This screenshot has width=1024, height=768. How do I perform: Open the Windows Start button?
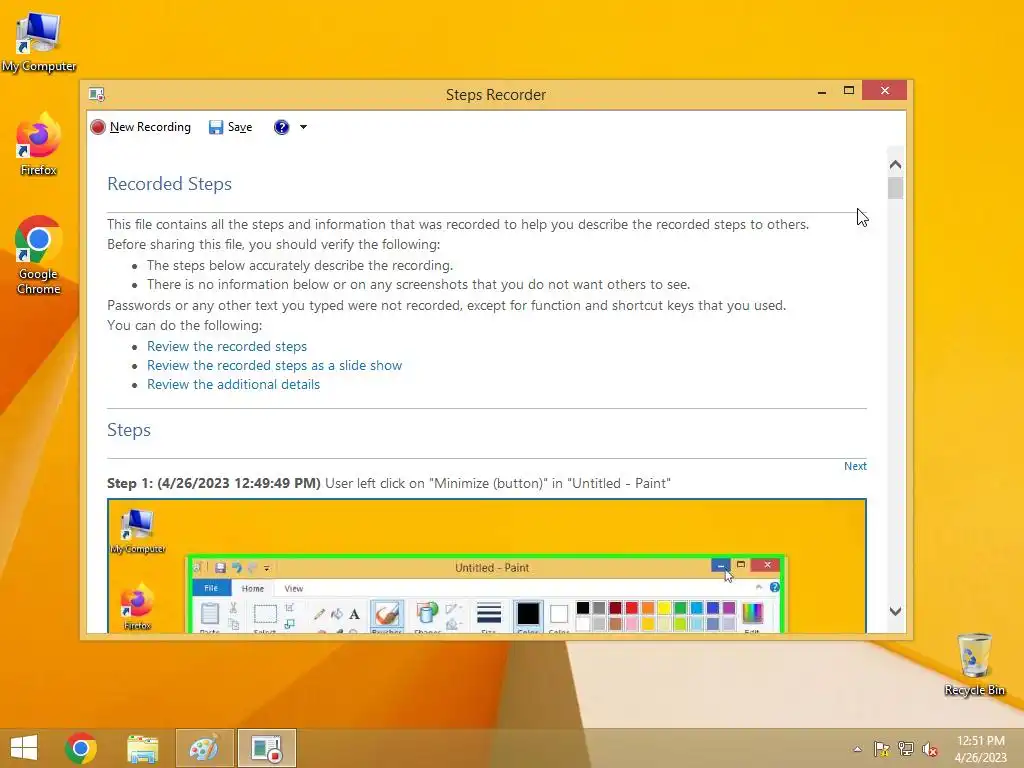pos(24,748)
